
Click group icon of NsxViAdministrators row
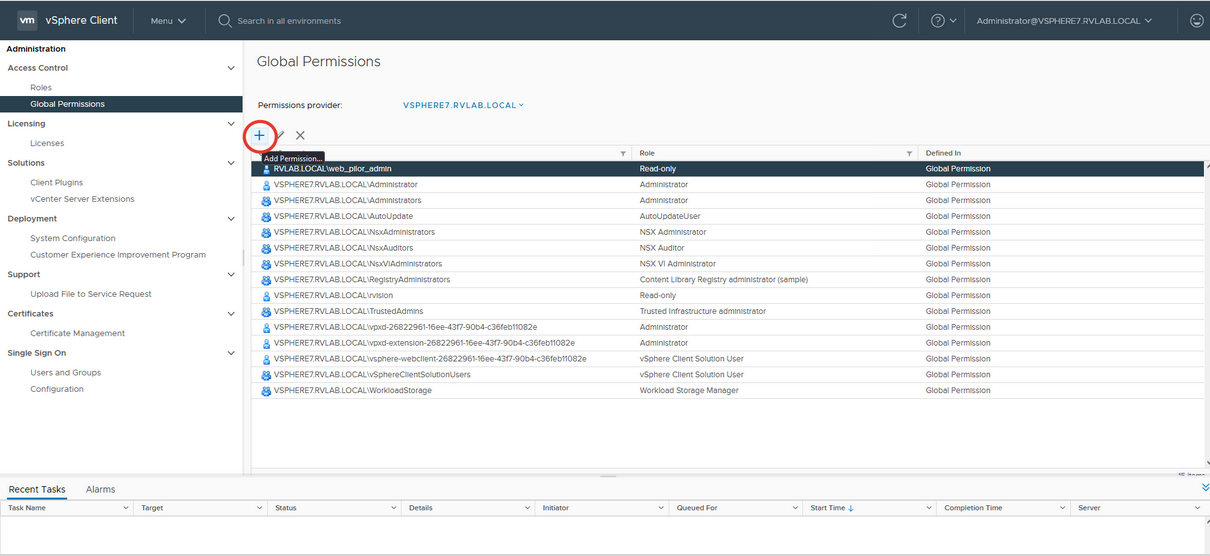266,264
